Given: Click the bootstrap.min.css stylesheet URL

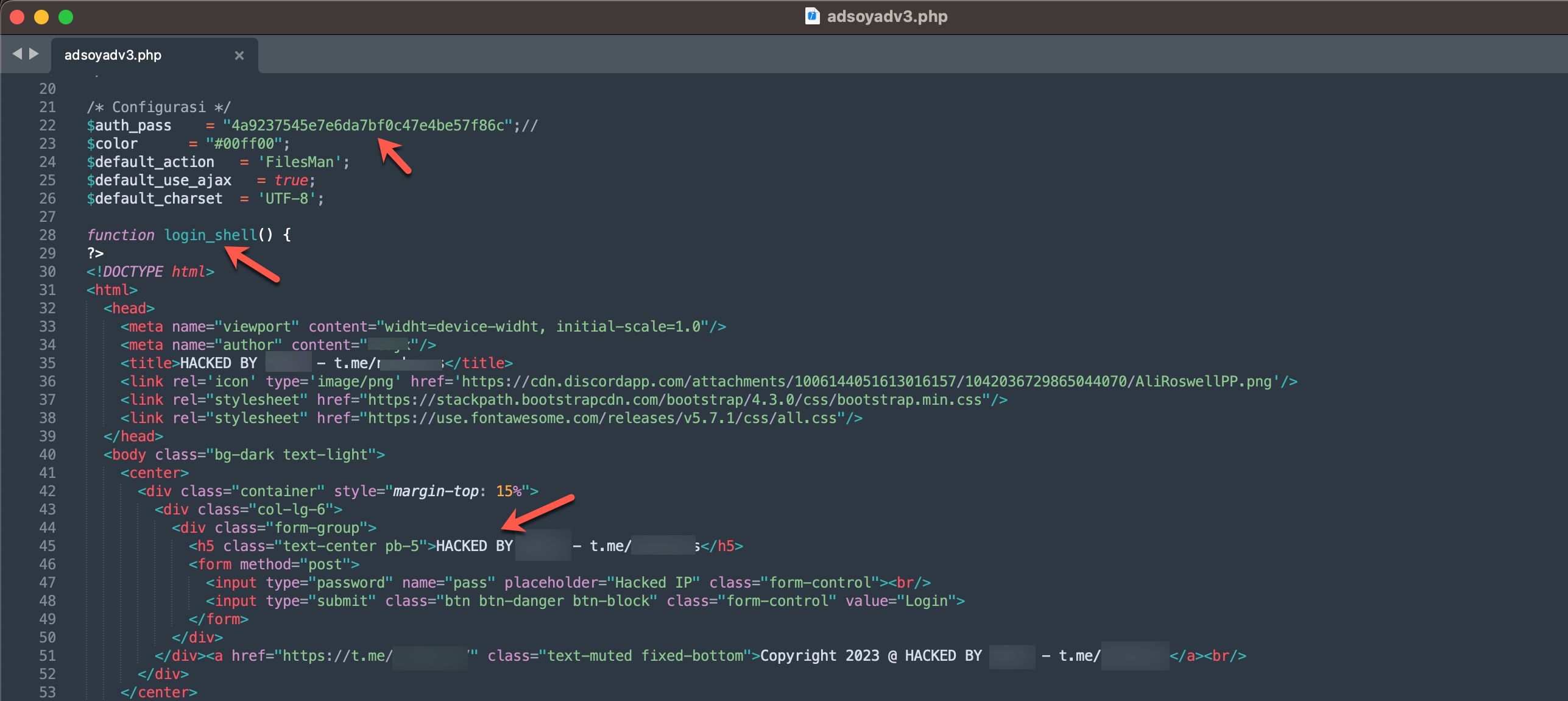Looking at the screenshot, I should coord(675,400).
